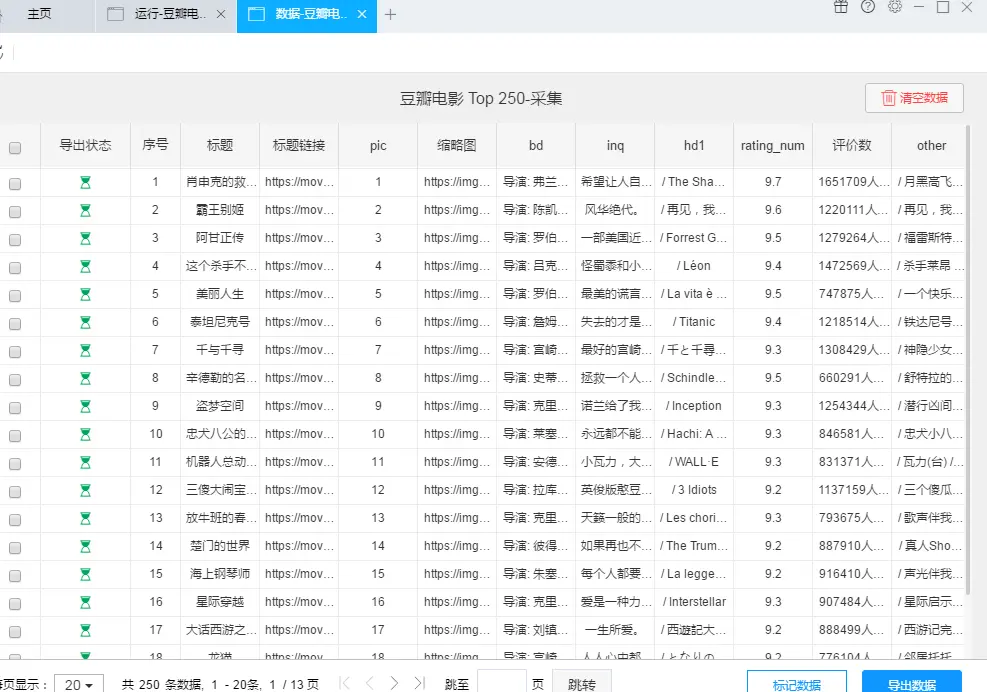The width and height of the screenshot is (987, 692).
Task: Click the 清空数据 button
Action: 914,98
